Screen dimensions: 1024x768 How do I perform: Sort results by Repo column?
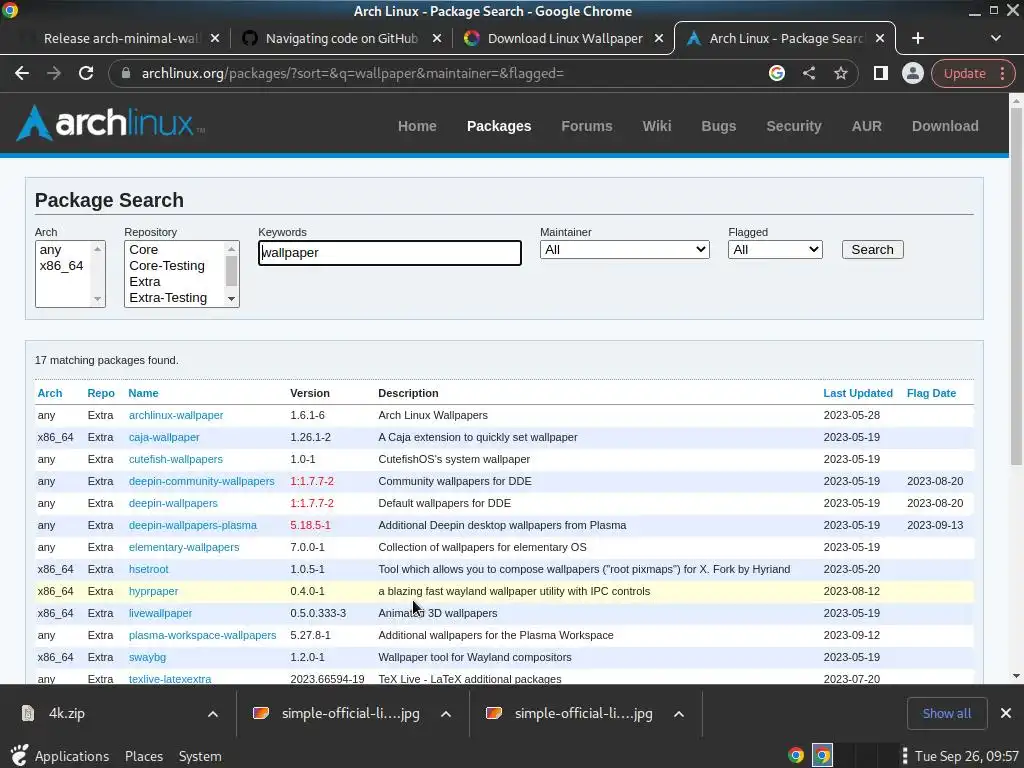(x=101, y=393)
